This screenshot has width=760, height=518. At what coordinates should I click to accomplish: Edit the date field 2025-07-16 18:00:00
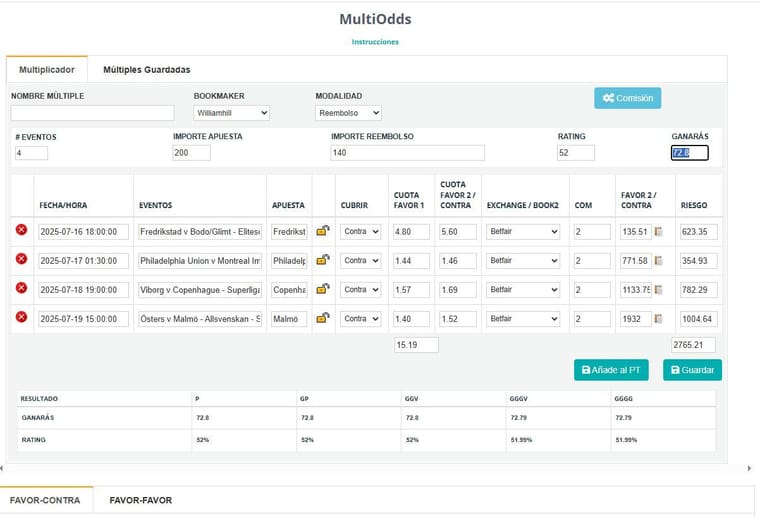[x=84, y=232]
